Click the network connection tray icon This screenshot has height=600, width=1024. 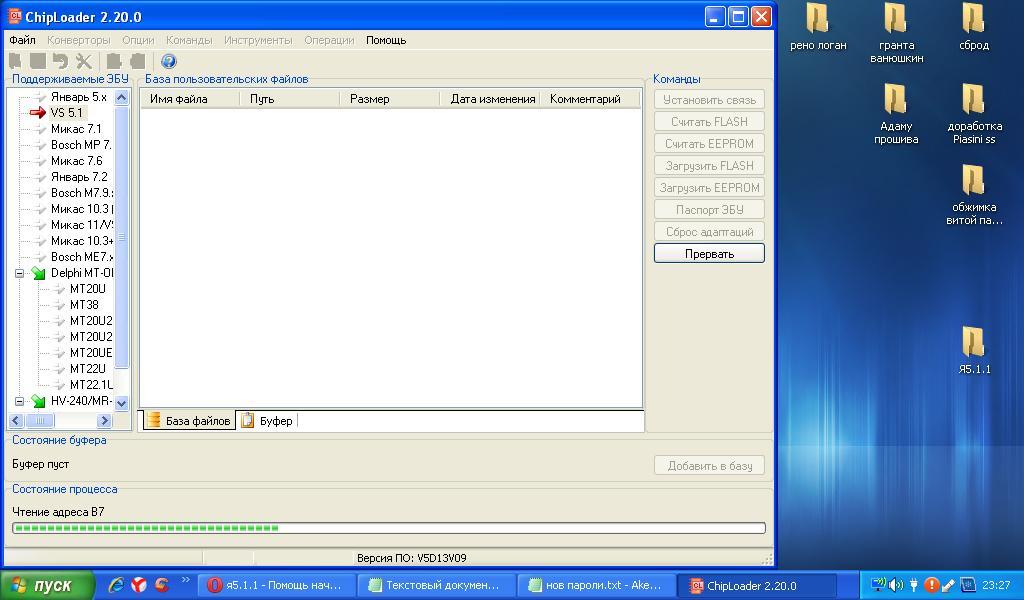[879, 584]
